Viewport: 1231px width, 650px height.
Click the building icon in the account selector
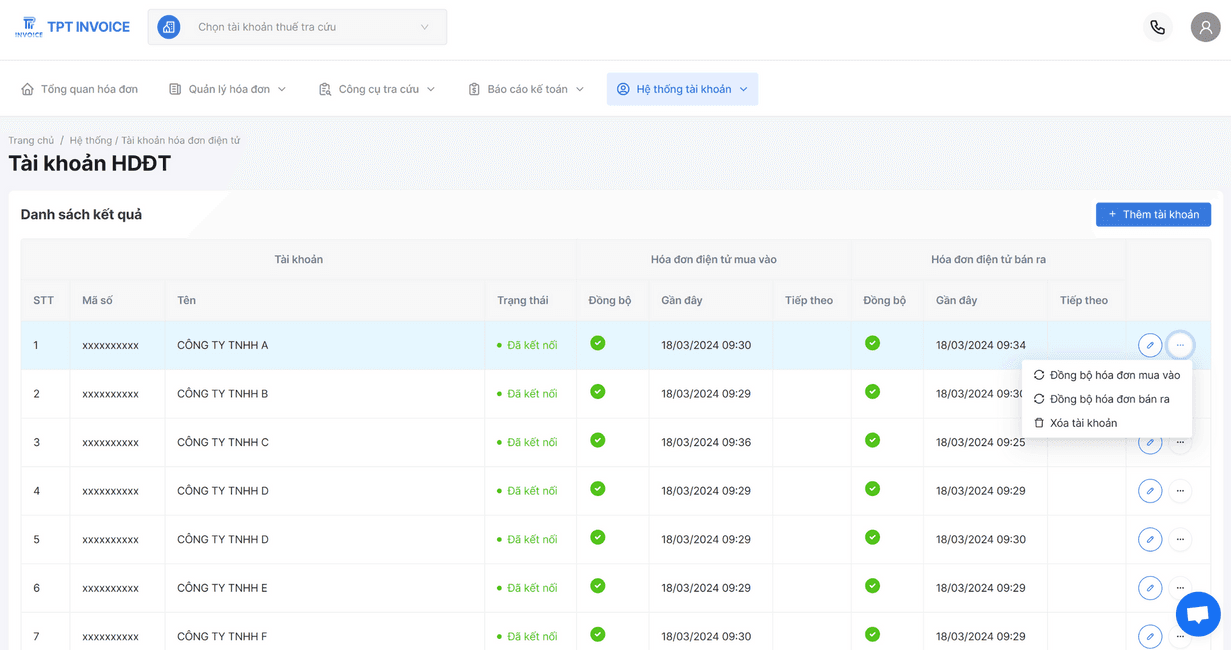coord(169,27)
